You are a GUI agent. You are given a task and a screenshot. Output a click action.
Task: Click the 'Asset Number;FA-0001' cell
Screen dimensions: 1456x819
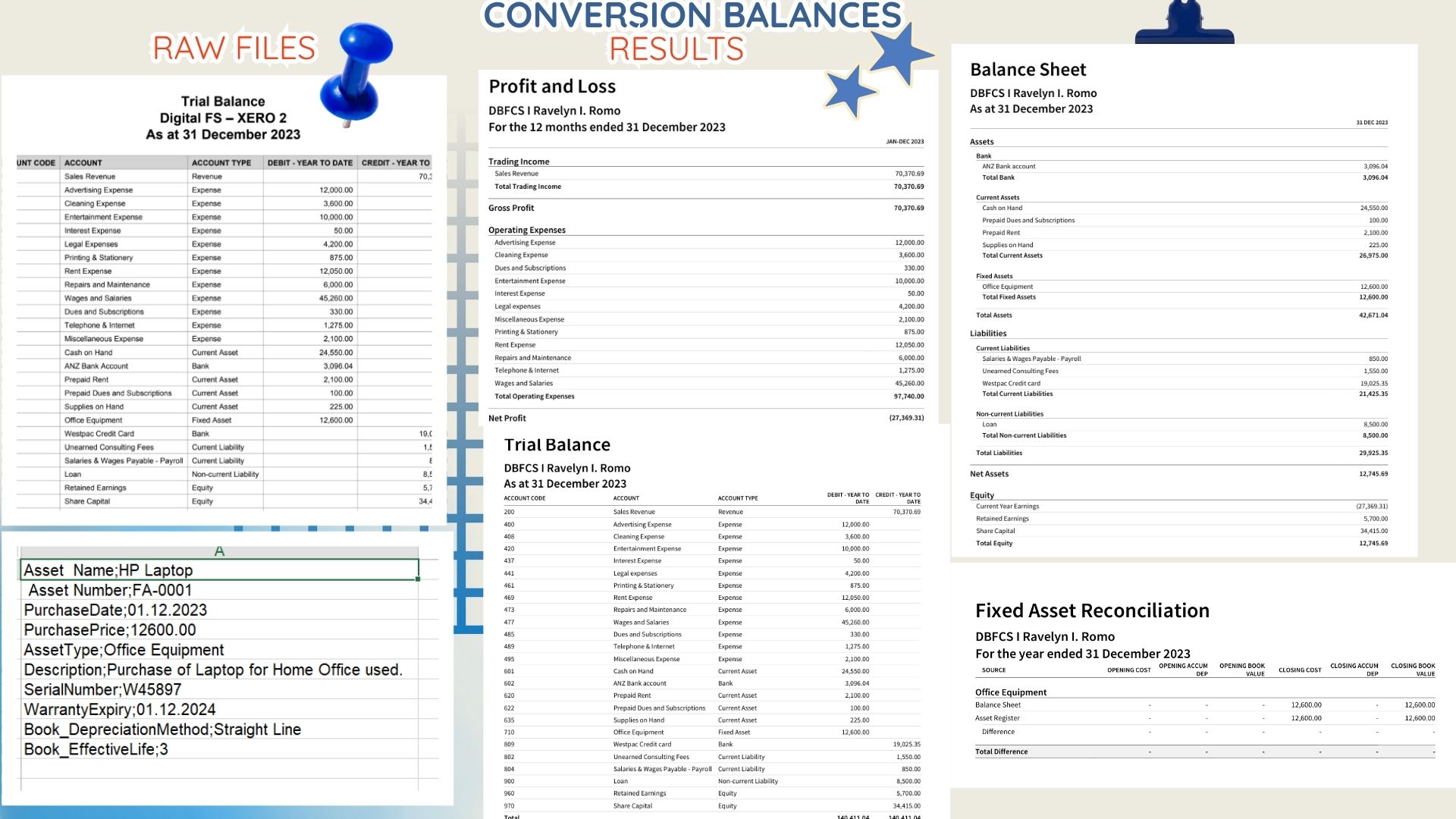(219, 590)
